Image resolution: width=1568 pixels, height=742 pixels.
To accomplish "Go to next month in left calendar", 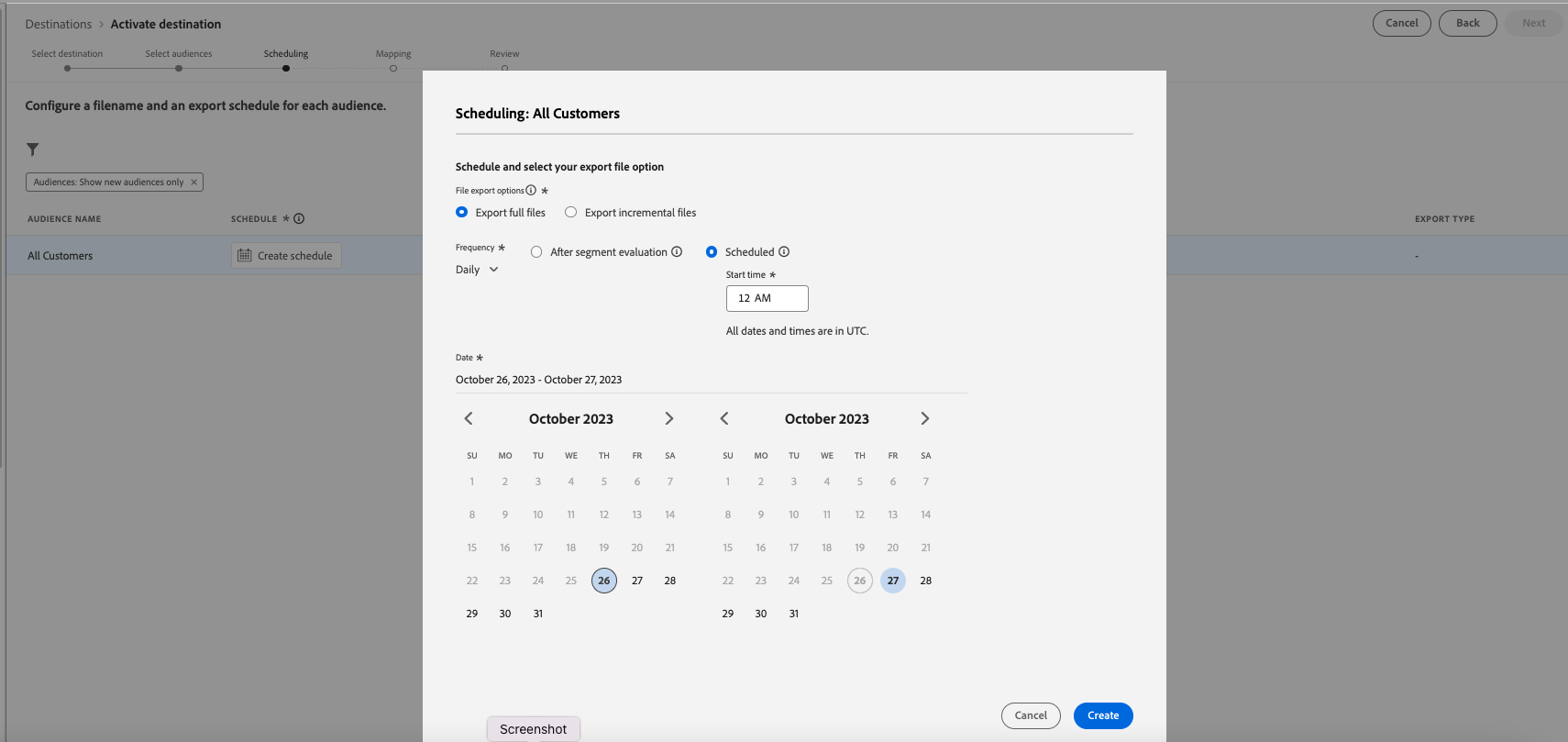I will [x=669, y=418].
